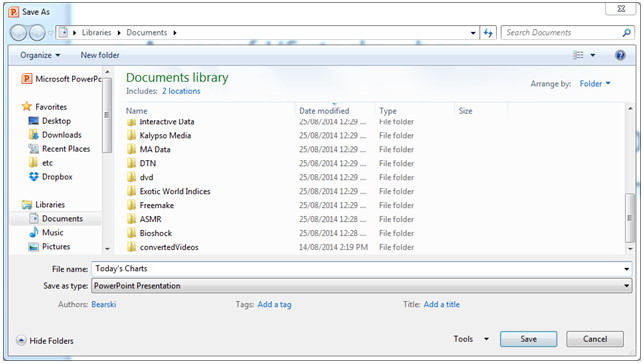Select Libraries in navigation pane

click(44, 205)
